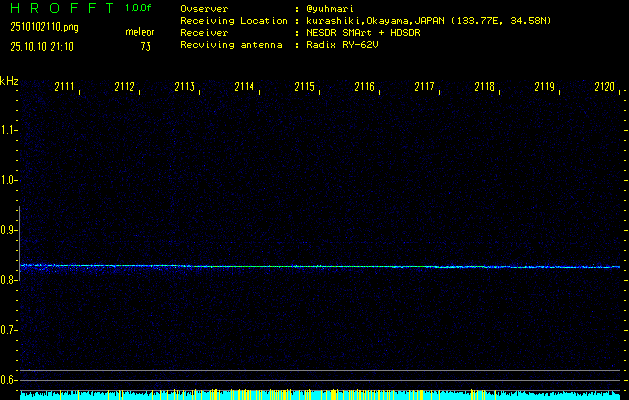Click the 2120 time marker
The width and height of the screenshot is (629, 400).
[604, 88]
